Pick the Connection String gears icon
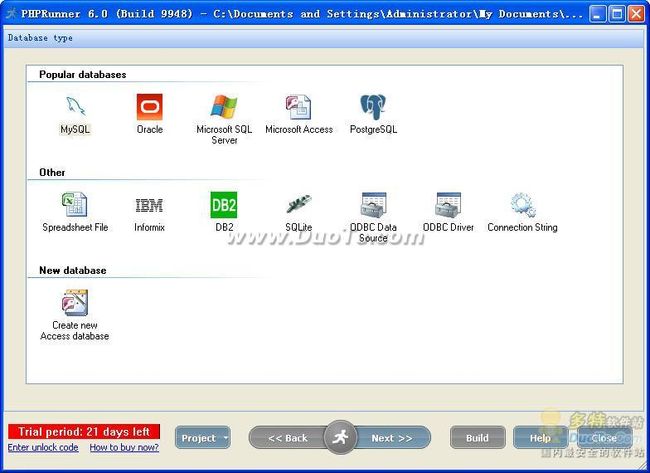Image resolution: width=650 pixels, height=473 pixels. pos(523,205)
